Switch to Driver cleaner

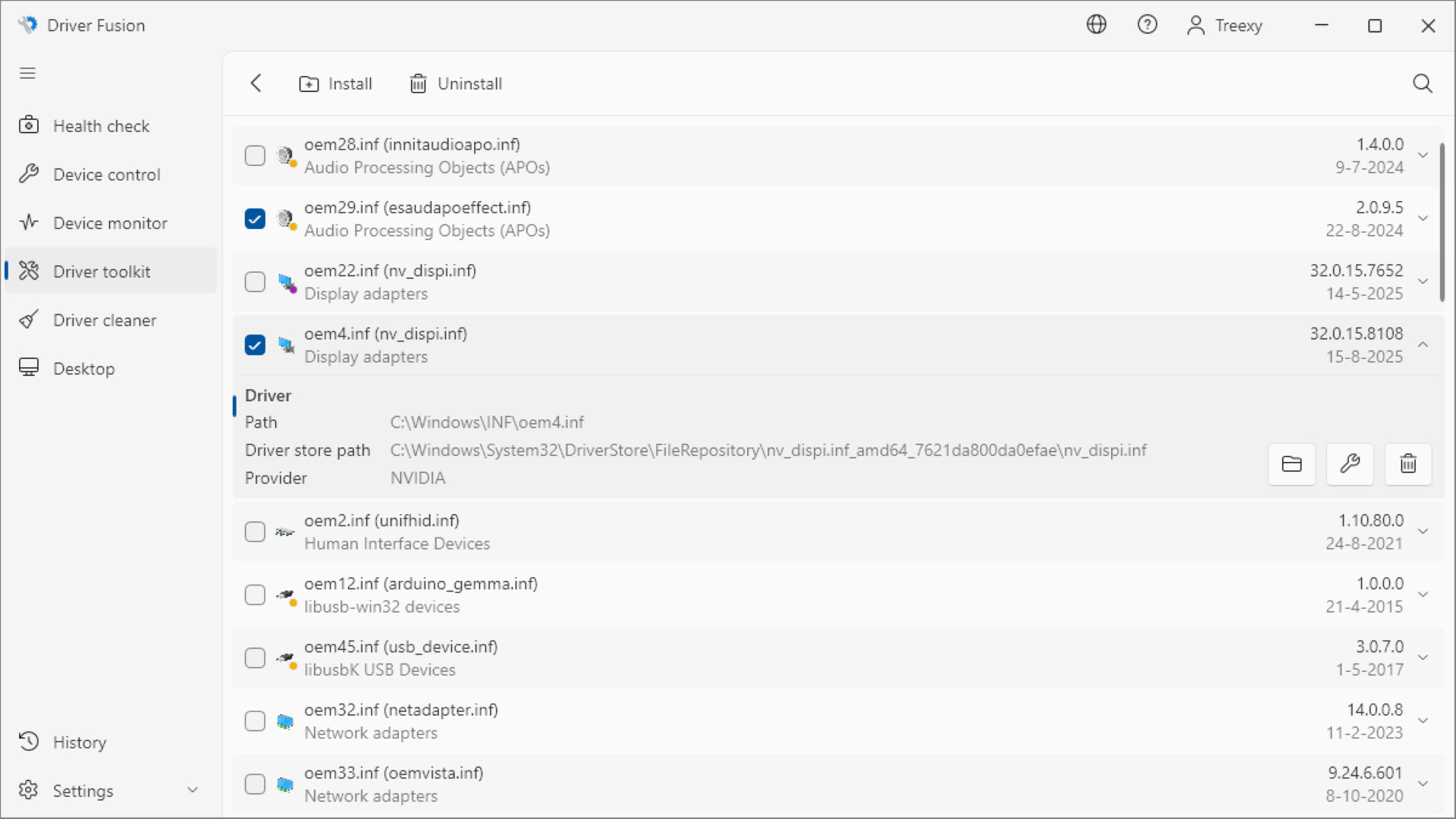[x=105, y=319]
